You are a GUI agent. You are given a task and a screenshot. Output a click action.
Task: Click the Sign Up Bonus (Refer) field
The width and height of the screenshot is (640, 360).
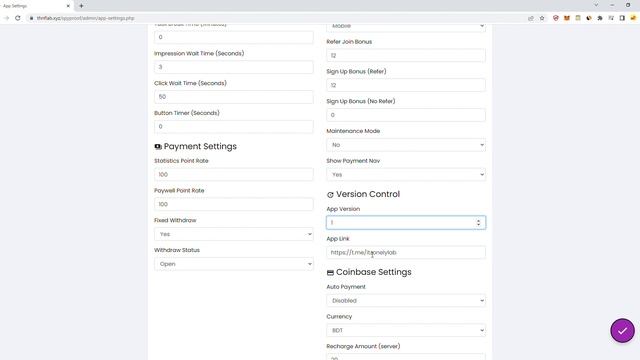tap(406, 85)
